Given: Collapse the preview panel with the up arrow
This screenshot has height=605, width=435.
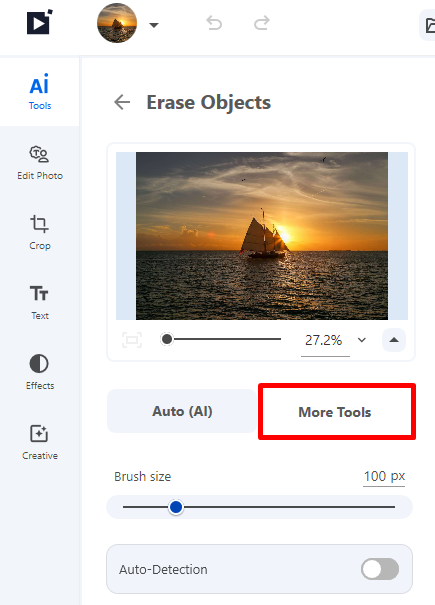Looking at the screenshot, I should pos(394,340).
